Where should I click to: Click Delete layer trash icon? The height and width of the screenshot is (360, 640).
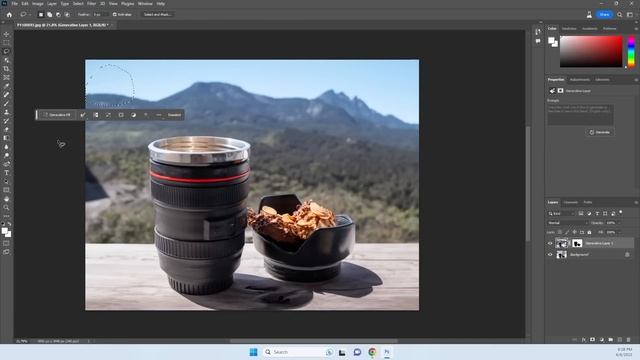point(629,339)
